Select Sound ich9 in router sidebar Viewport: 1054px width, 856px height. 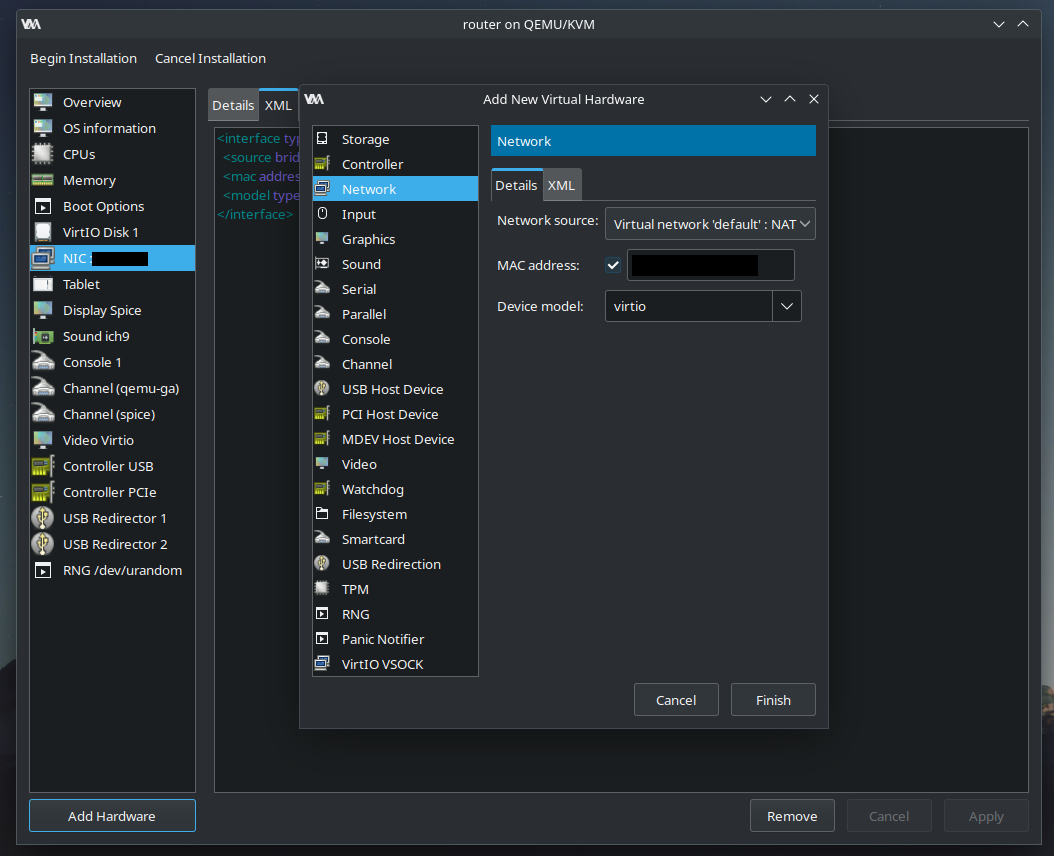click(112, 336)
